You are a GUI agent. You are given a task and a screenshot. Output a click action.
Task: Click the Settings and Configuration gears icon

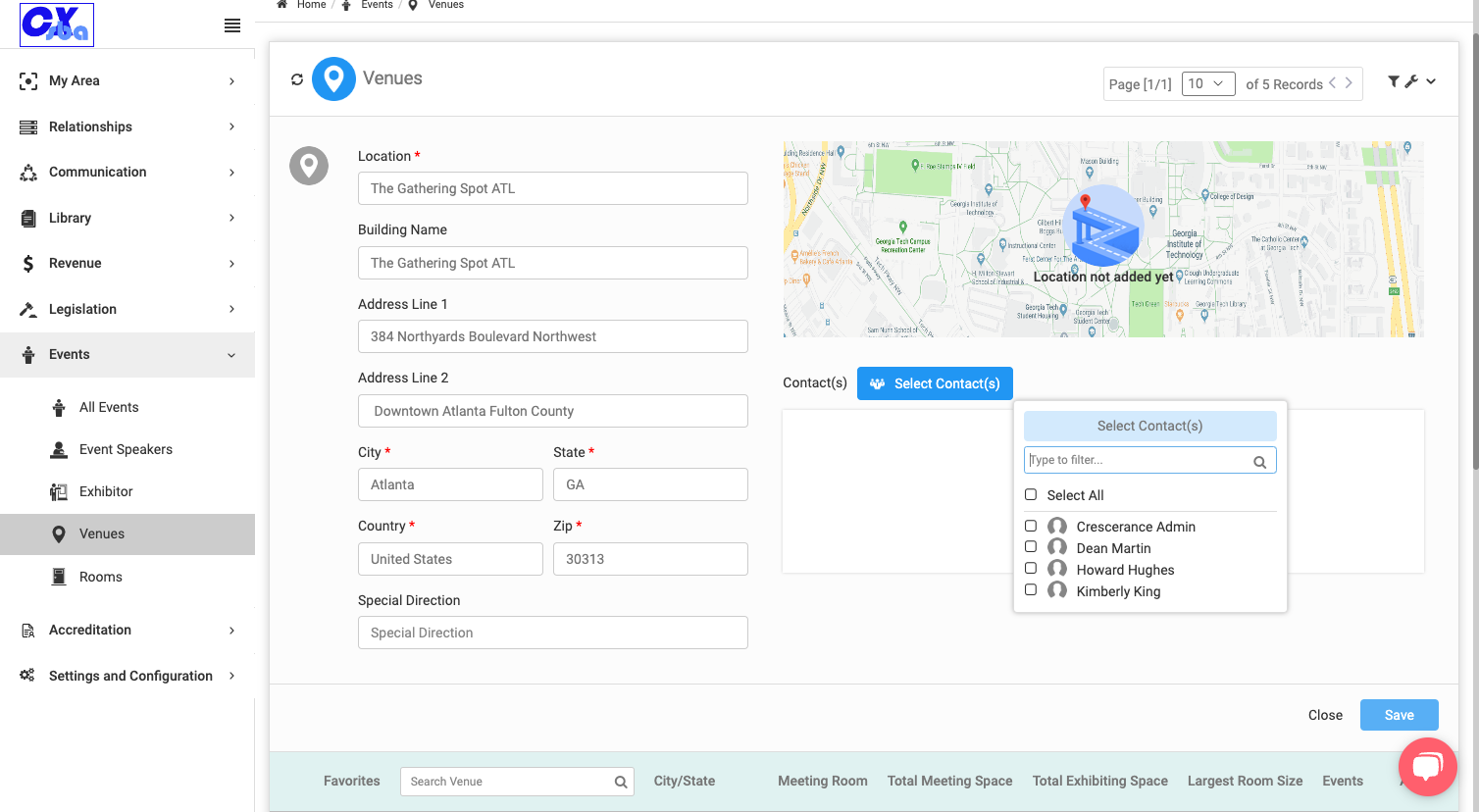[27, 676]
